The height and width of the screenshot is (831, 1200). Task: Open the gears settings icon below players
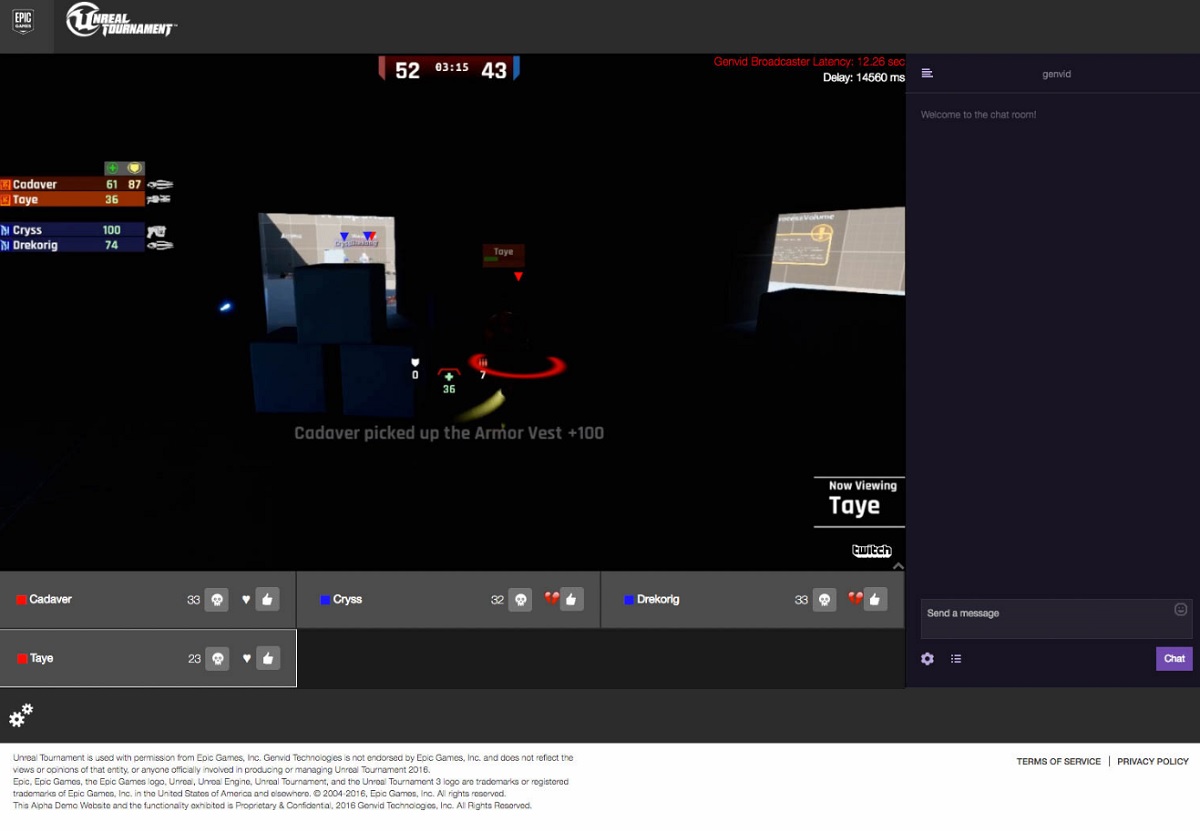pyautogui.click(x=21, y=715)
